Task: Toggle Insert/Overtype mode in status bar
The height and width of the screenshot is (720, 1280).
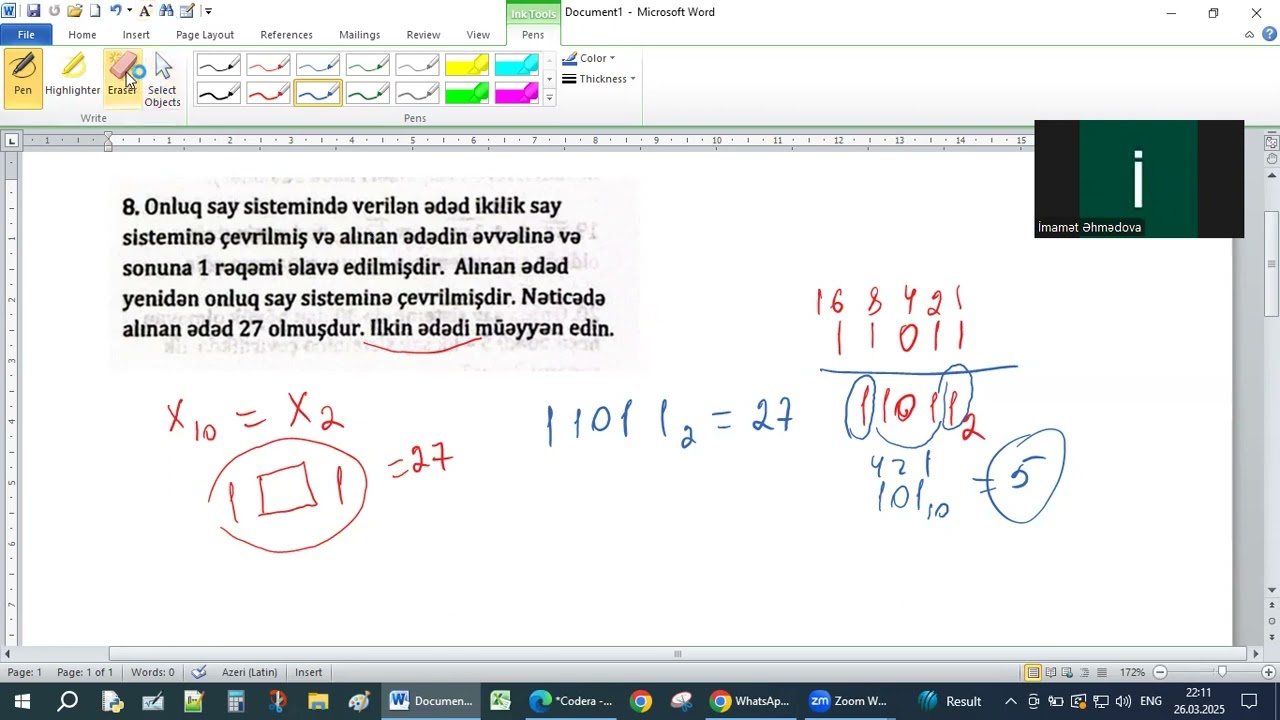Action: pos(309,672)
